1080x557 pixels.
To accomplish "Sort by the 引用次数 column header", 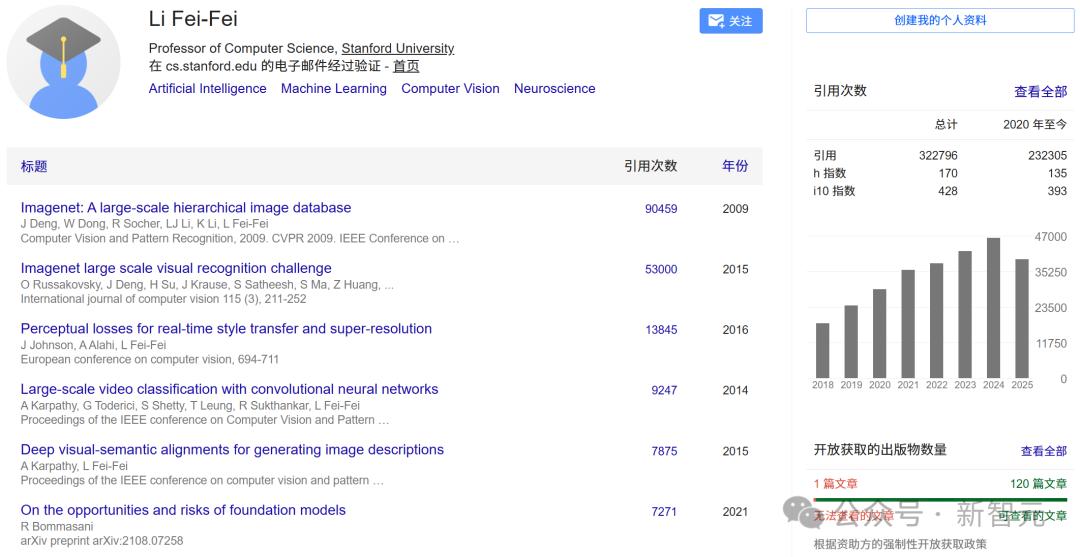I will click(x=650, y=166).
